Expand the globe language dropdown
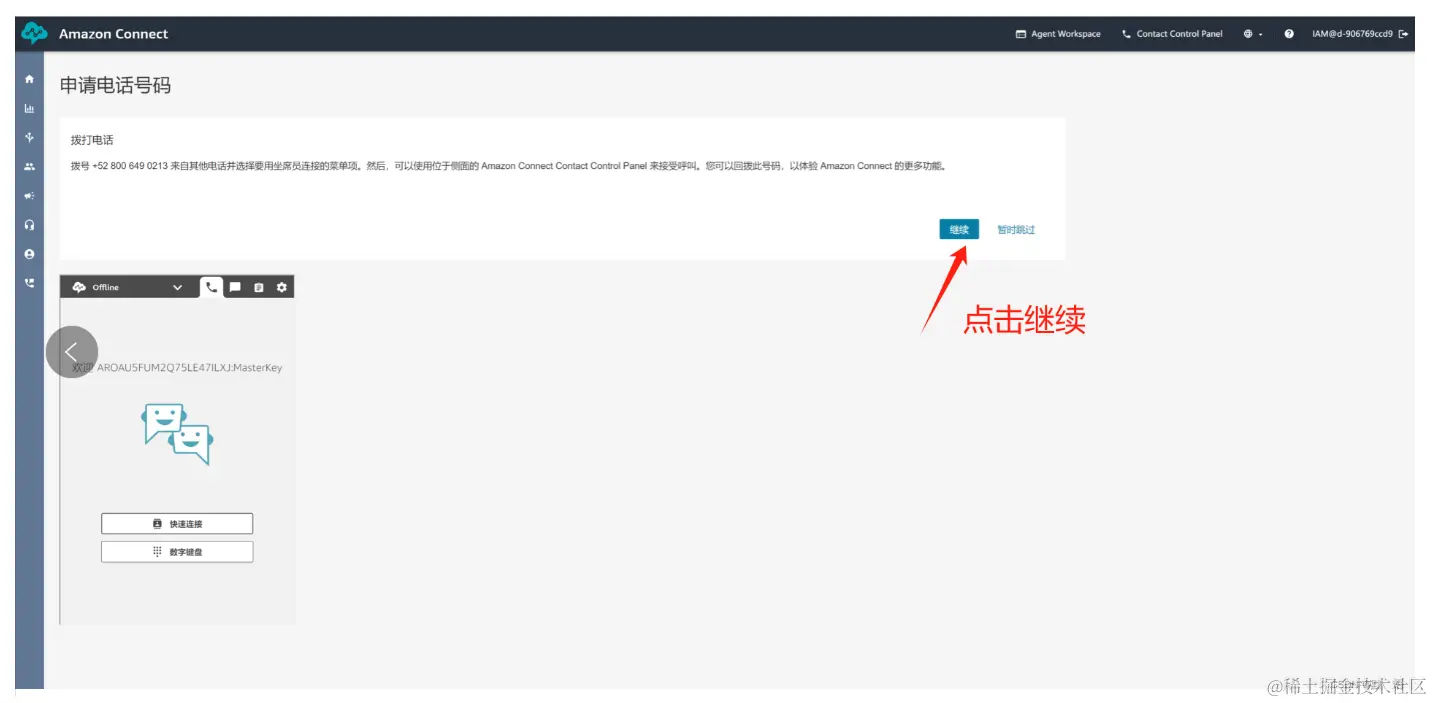This screenshot has height=703, width=1433. coord(1253,34)
